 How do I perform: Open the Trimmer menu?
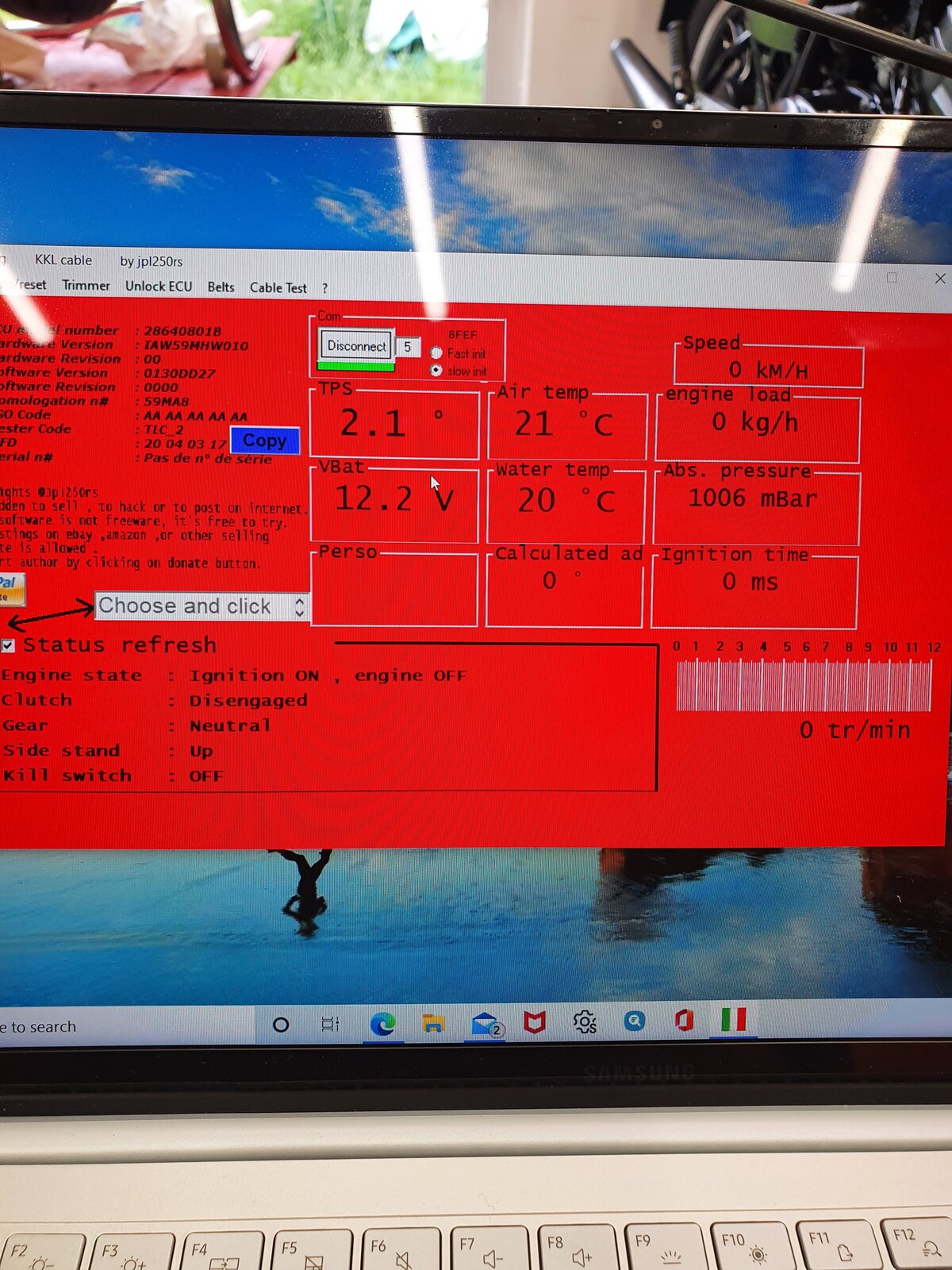86,286
